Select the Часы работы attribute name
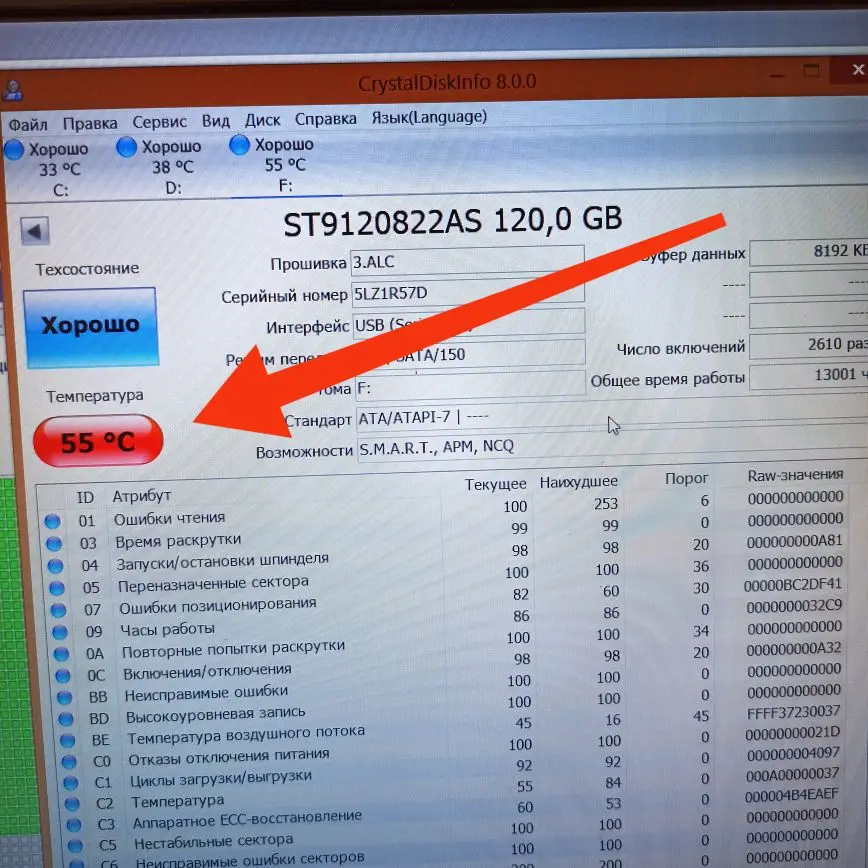 pos(168,629)
